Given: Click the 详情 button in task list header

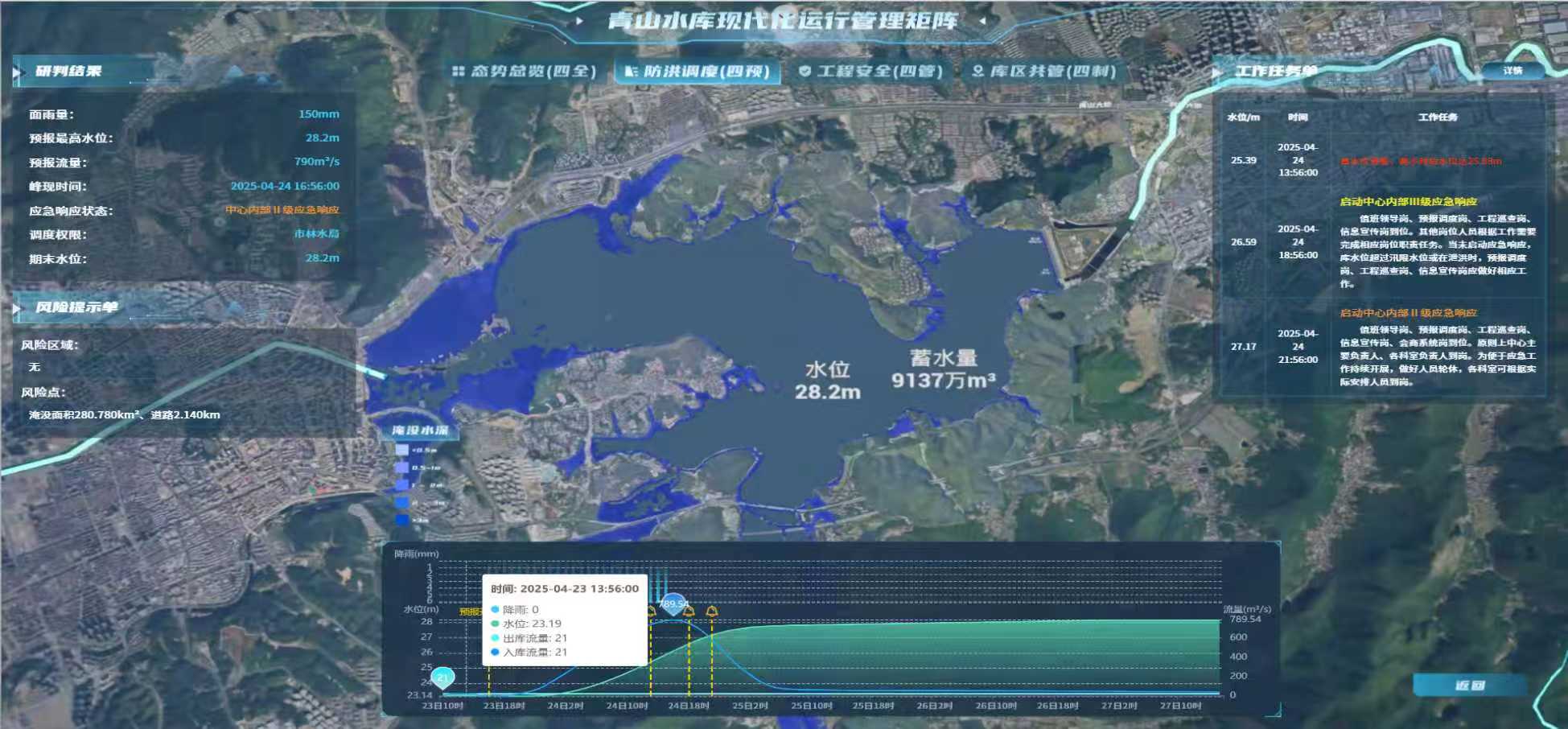Looking at the screenshot, I should 1512,71.
